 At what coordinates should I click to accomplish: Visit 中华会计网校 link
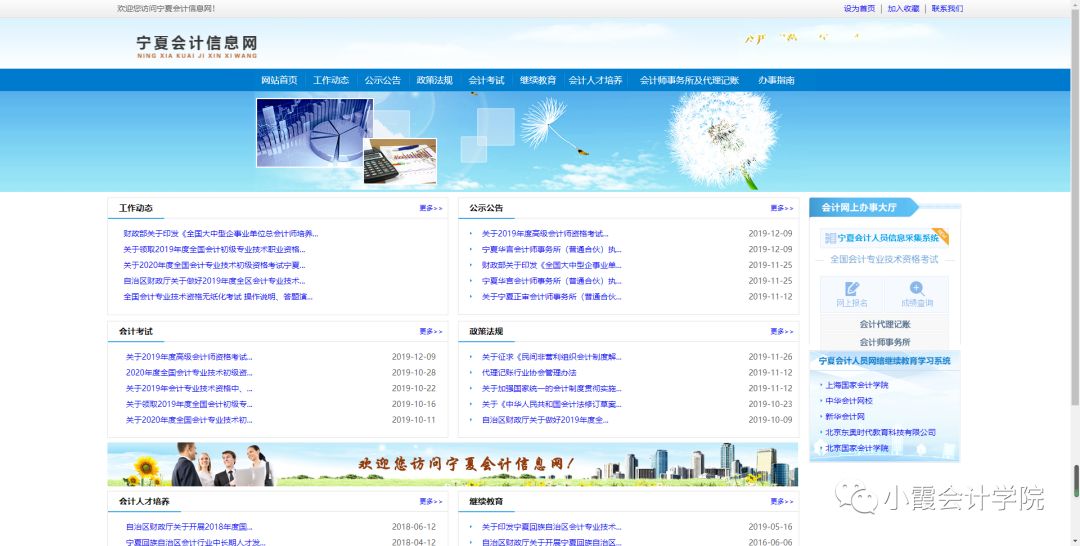coord(849,401)
